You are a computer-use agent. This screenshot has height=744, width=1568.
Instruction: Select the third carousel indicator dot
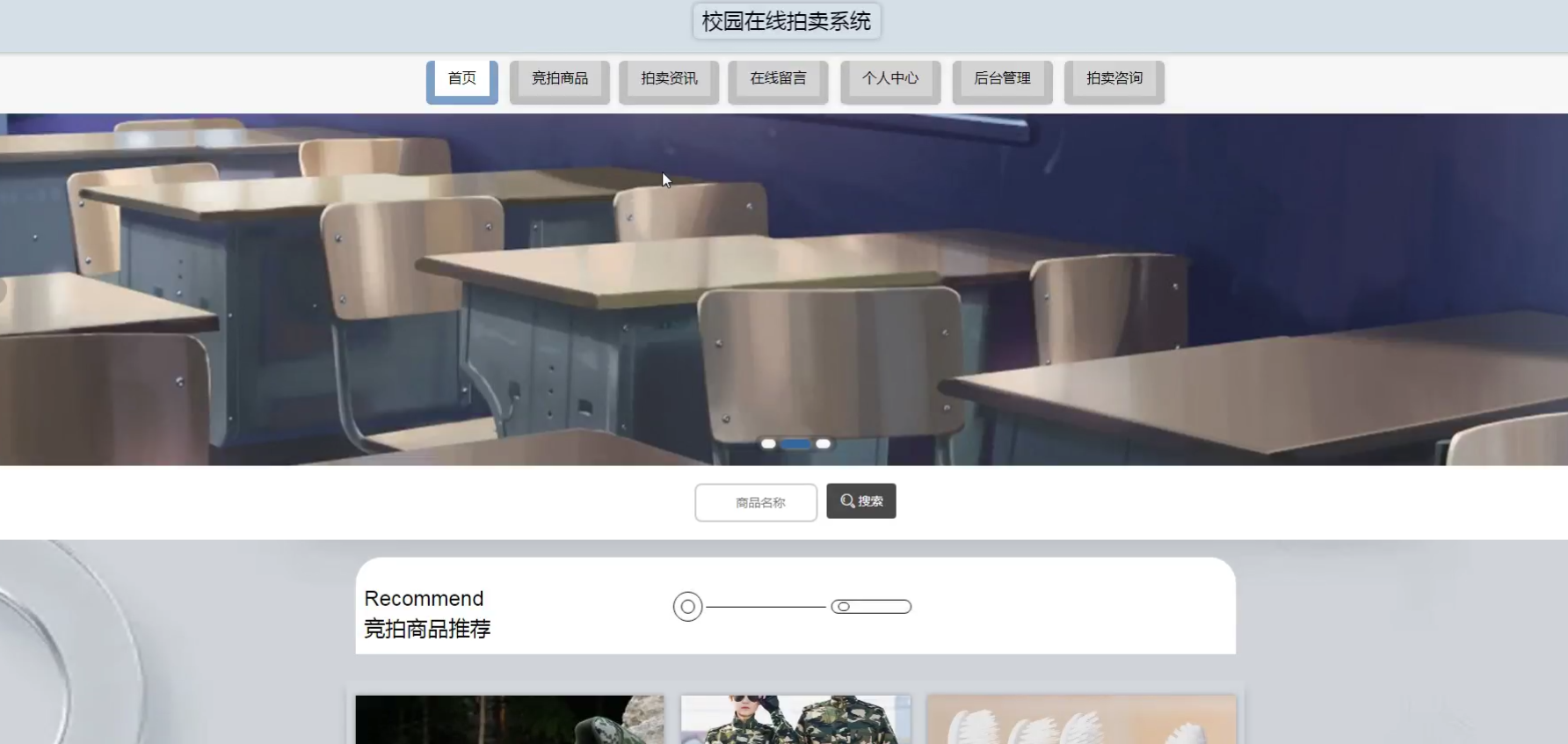[x=823, y=443]
